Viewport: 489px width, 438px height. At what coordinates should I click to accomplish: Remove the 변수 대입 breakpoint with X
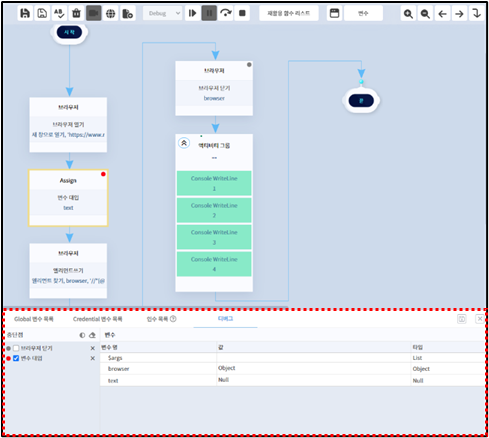click(x=93, y=358)
